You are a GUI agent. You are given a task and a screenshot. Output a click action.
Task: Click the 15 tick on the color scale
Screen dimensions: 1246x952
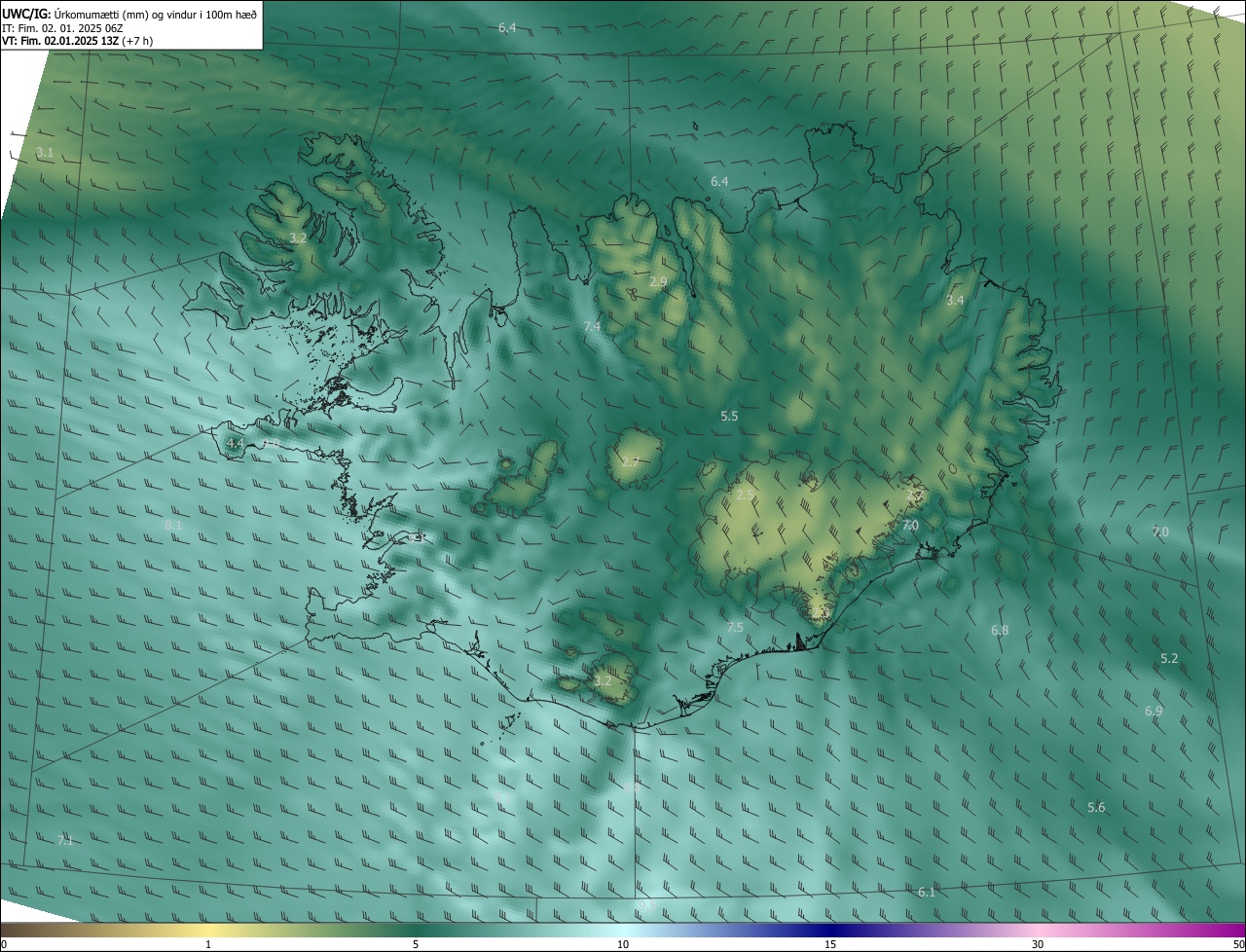[x=830, y=945]
